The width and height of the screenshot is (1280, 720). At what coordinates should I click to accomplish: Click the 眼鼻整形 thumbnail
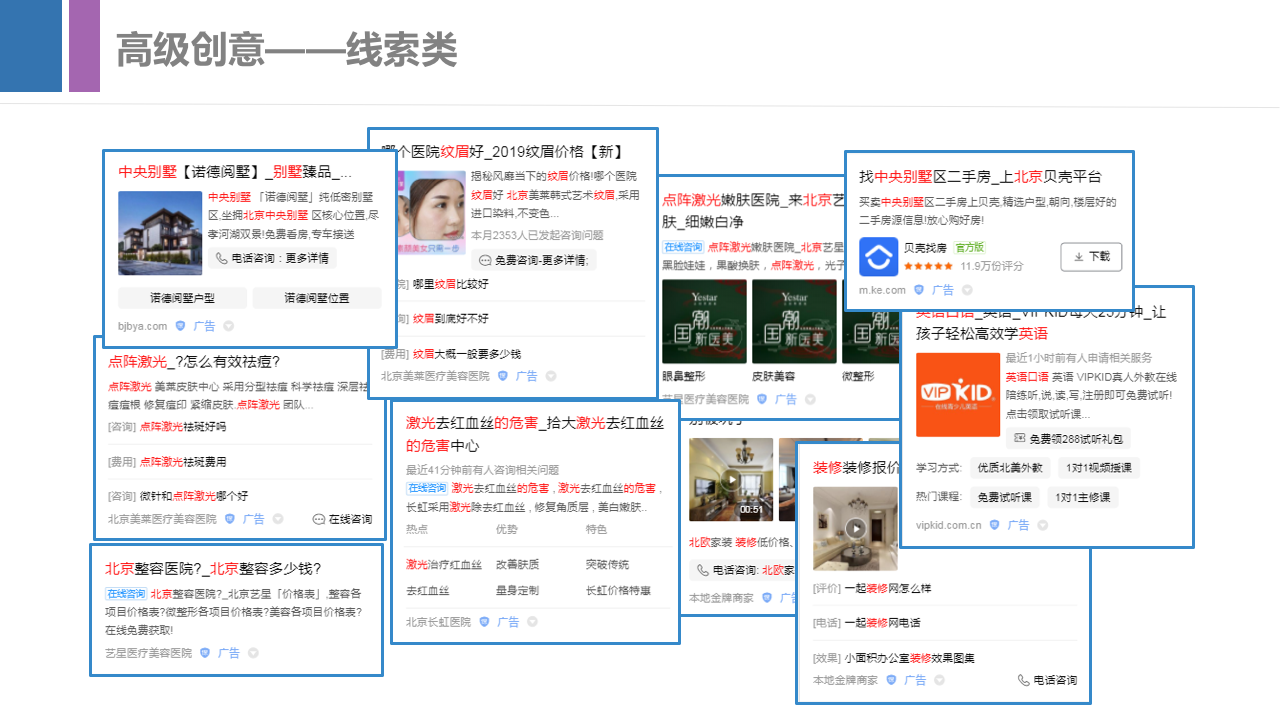(x=704, y=320)
